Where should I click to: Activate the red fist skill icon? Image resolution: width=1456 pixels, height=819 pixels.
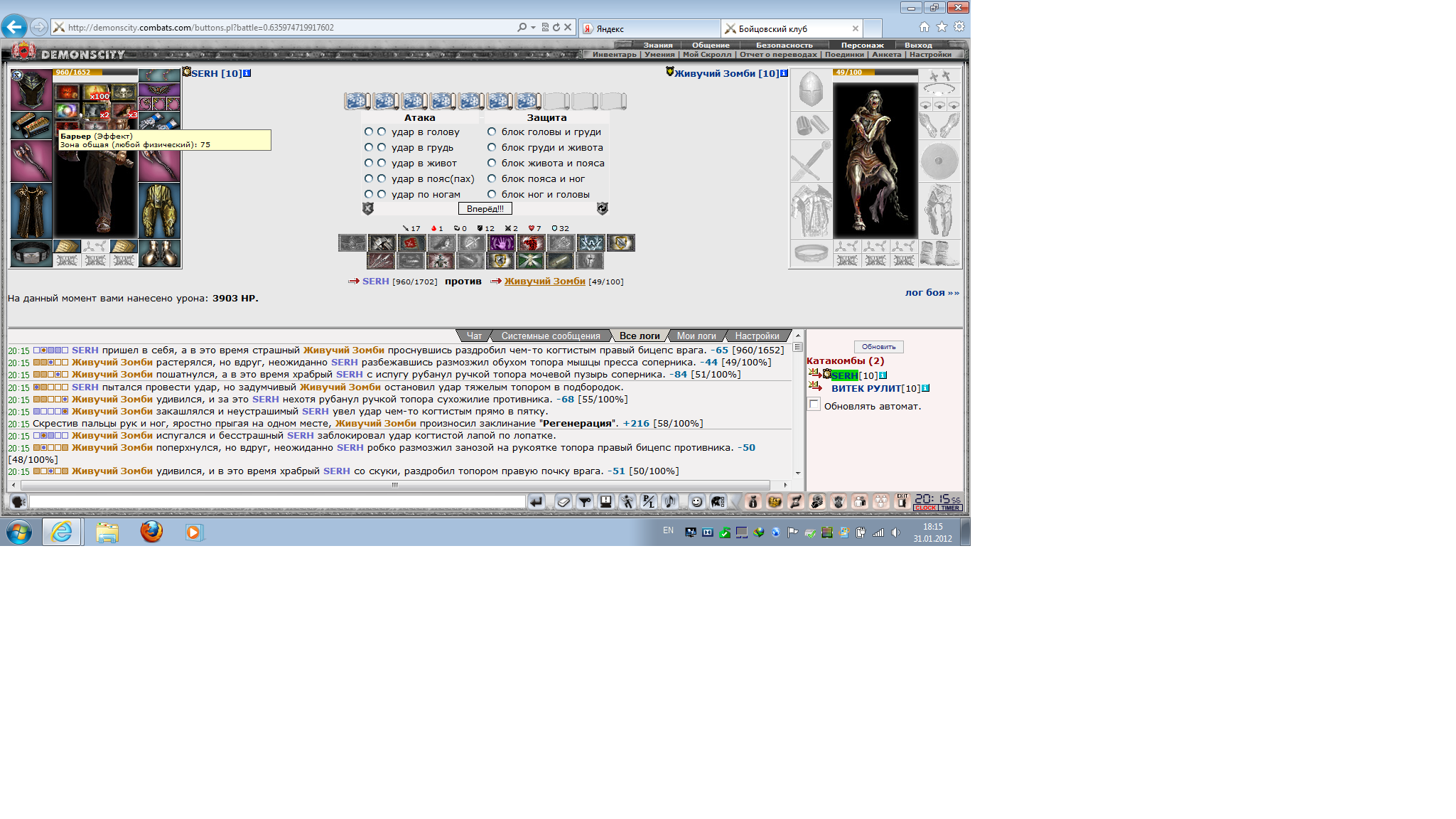532,243
